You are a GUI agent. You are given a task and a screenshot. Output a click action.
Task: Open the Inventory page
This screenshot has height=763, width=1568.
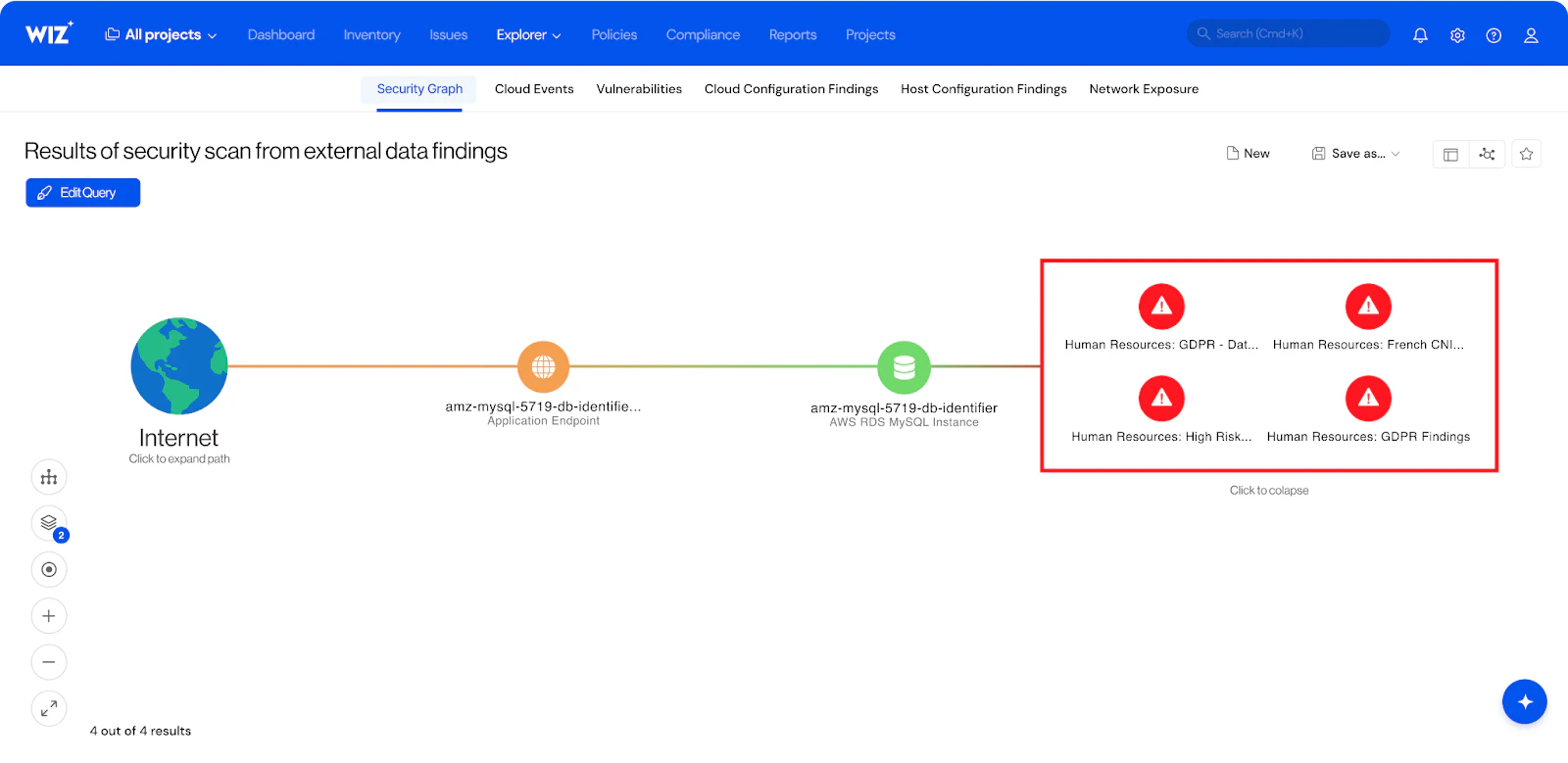[371, 35]
